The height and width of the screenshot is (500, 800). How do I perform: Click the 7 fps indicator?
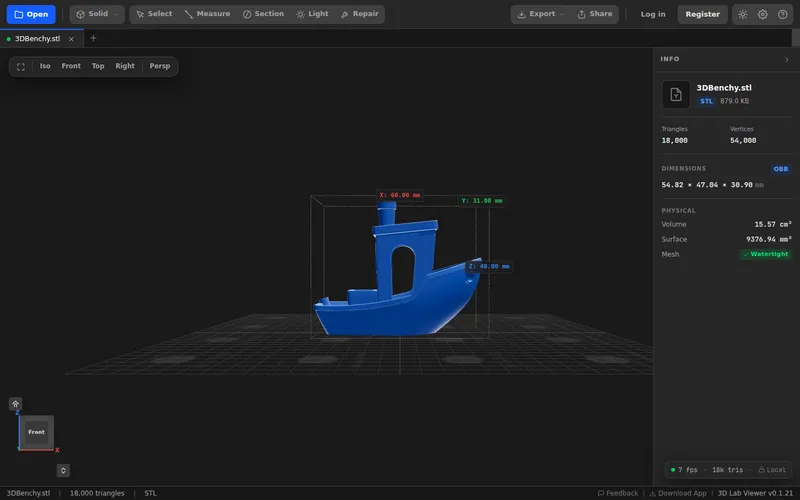(684, 470)
